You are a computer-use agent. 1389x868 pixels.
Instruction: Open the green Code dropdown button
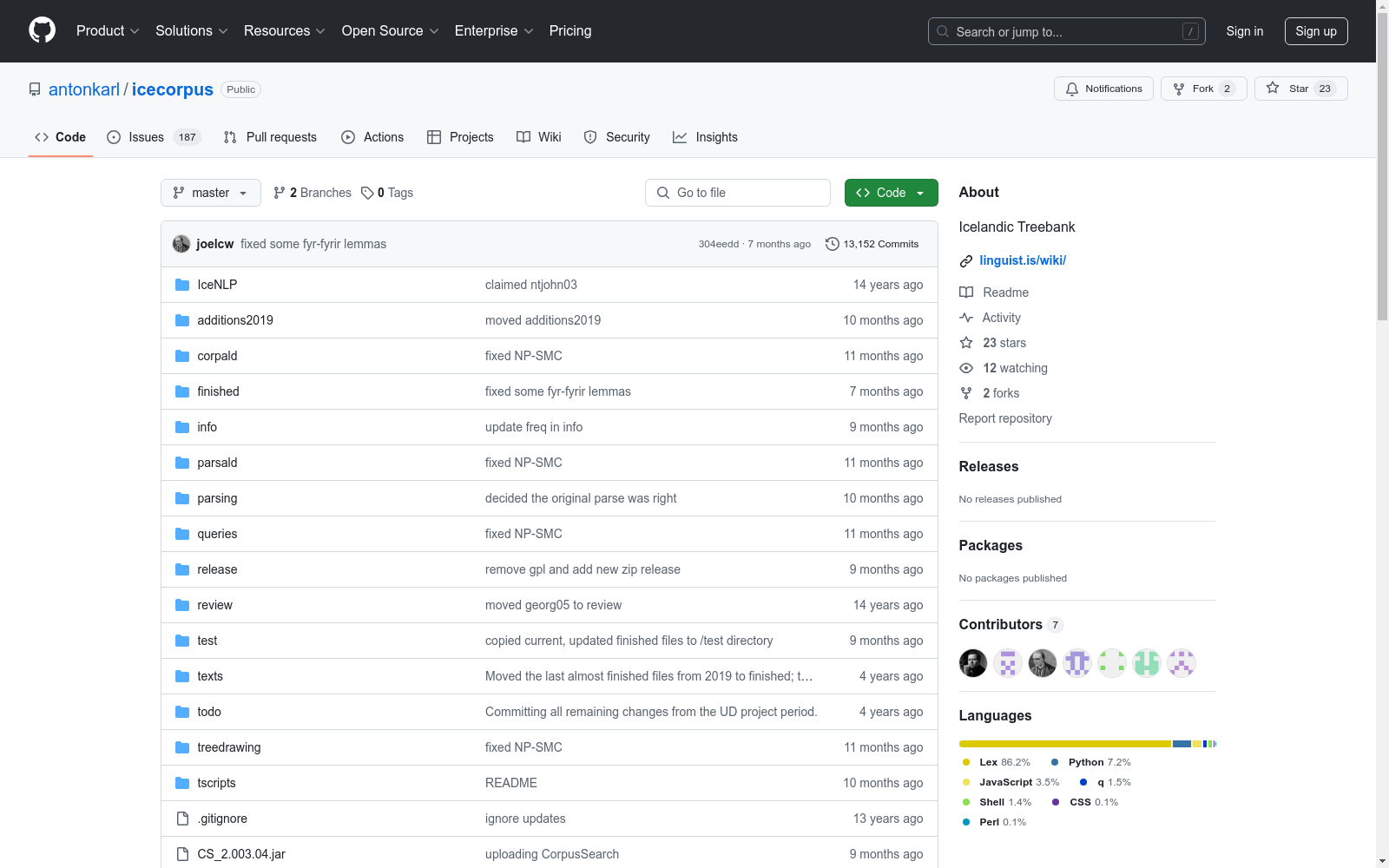point(891,193)
